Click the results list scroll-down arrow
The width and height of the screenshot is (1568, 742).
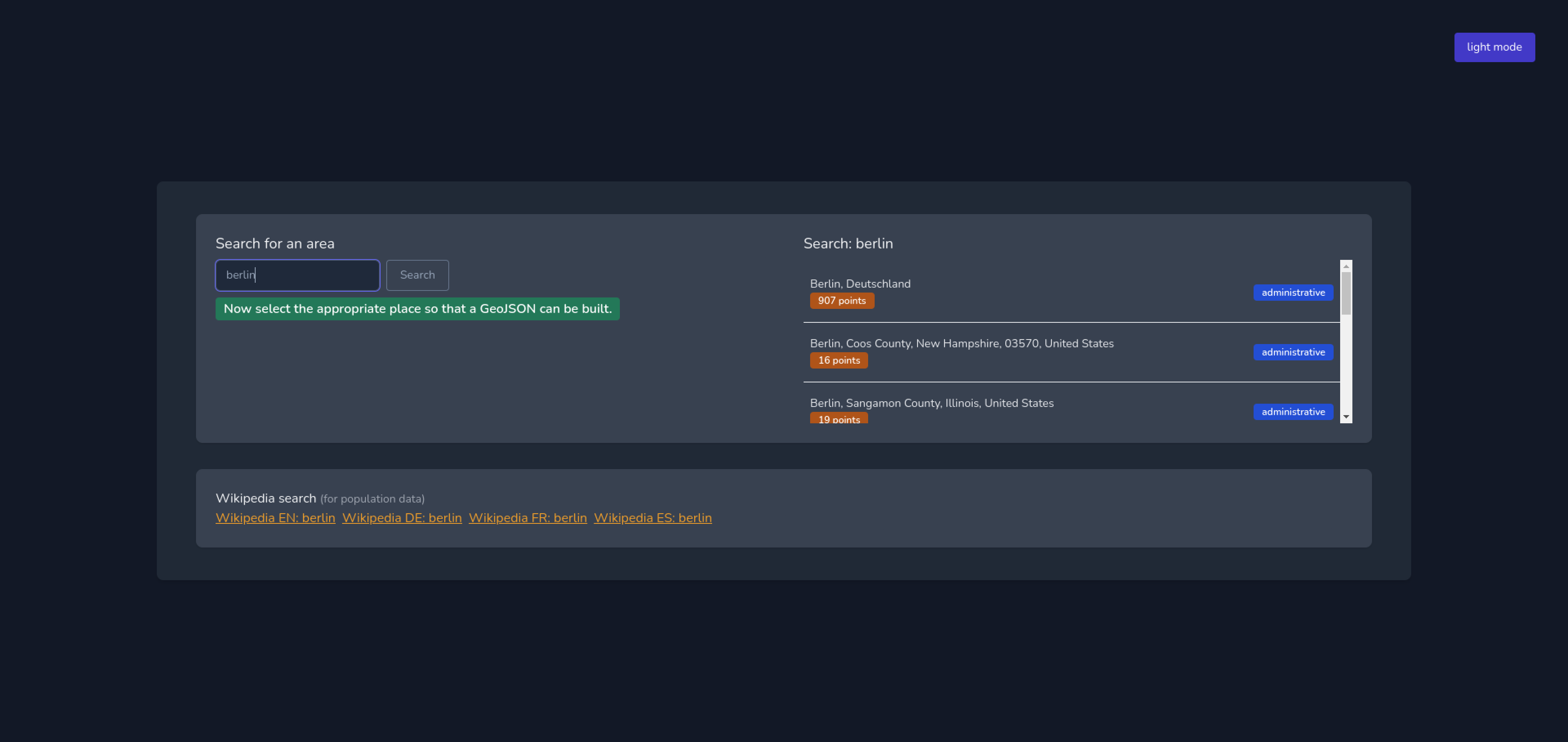(x=1346, y=417)
